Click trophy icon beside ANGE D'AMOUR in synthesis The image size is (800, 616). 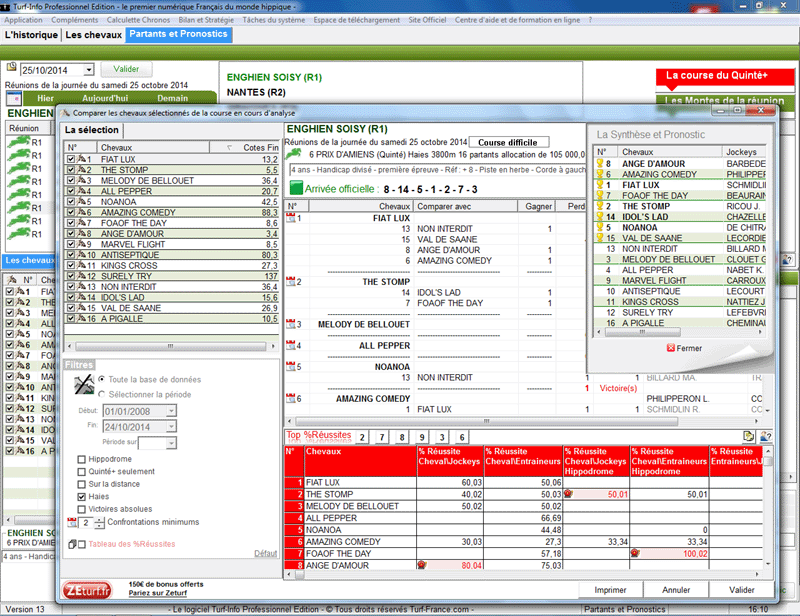tap(600, 164)
